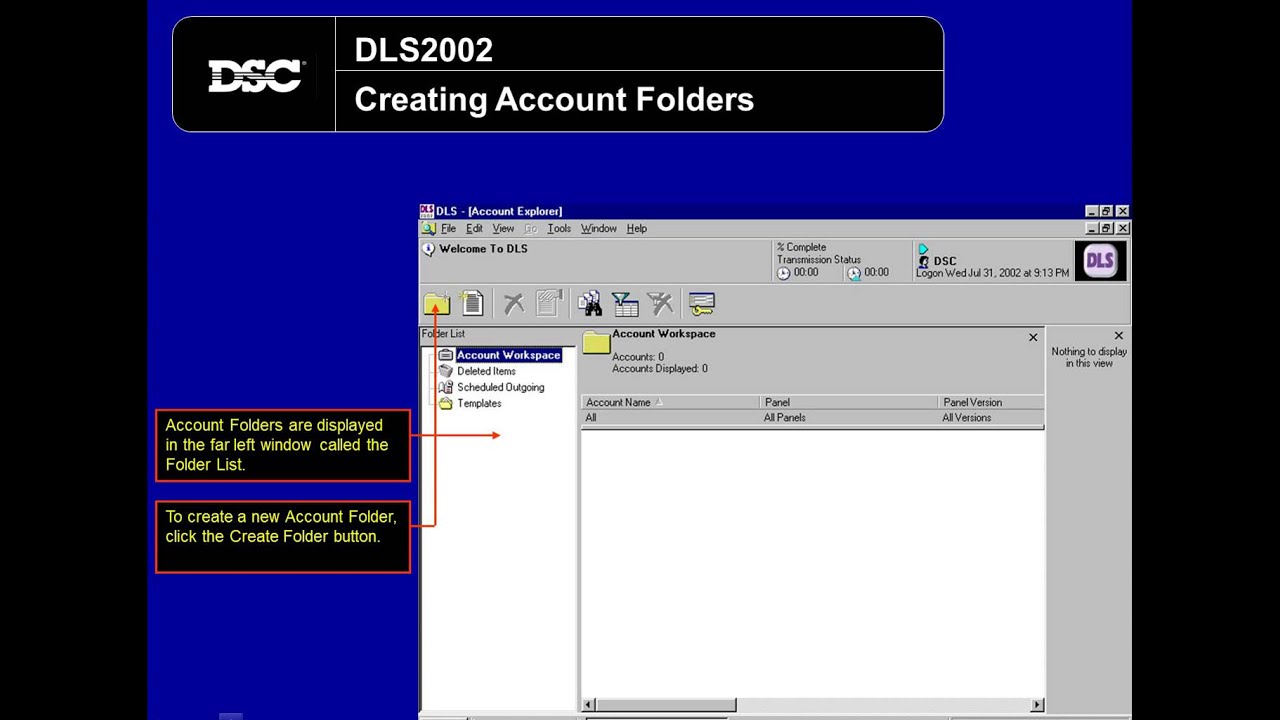Image resolution: width=1280 pixels, height=720 pixels.
Task: Open the Edit menu
Action: click(x=474, y=229)
